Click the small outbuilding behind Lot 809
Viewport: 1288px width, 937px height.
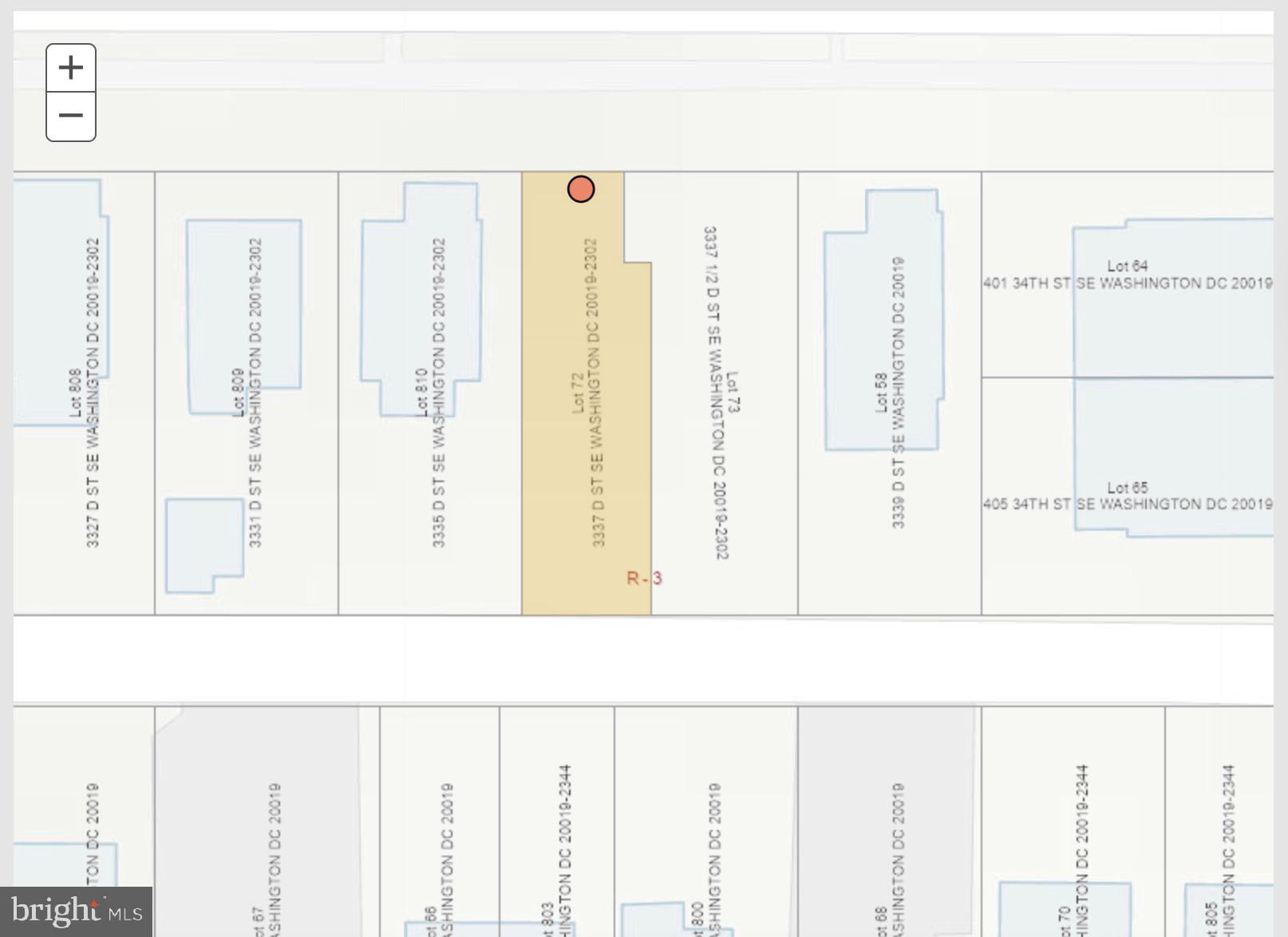[203, 543]
